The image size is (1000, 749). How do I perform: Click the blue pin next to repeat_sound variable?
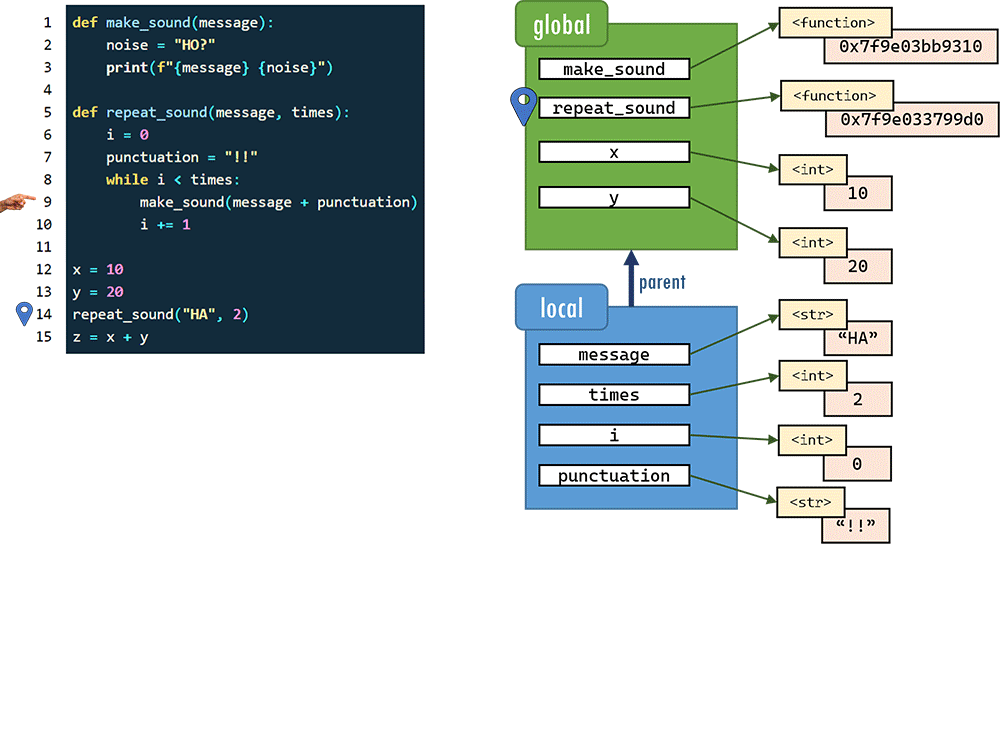click(523, 105)
